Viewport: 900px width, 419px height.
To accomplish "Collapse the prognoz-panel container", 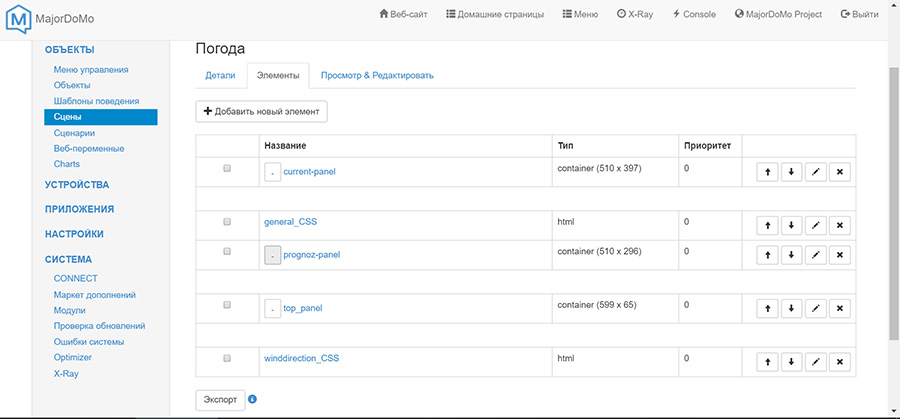I will (273, 255).
